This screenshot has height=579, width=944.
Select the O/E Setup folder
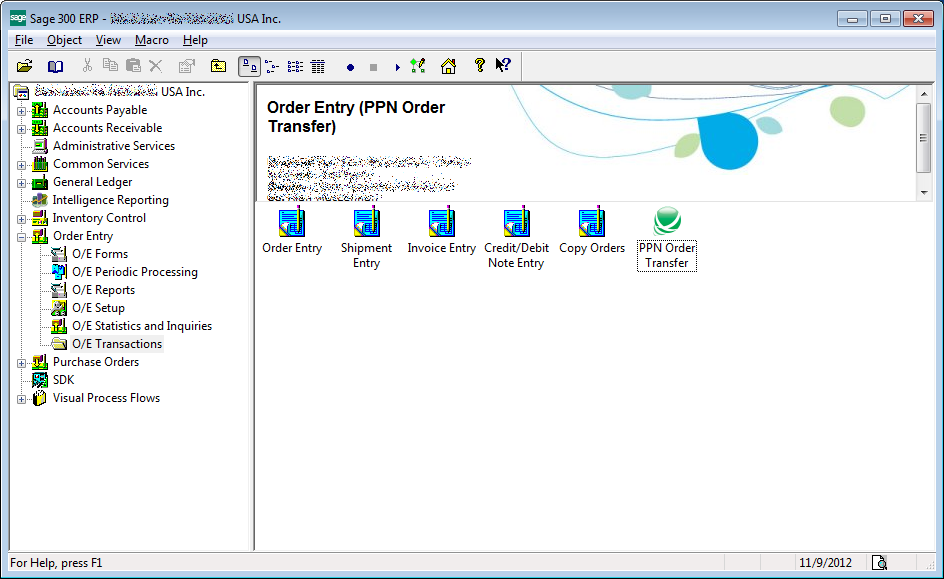[x=99, y=308]
